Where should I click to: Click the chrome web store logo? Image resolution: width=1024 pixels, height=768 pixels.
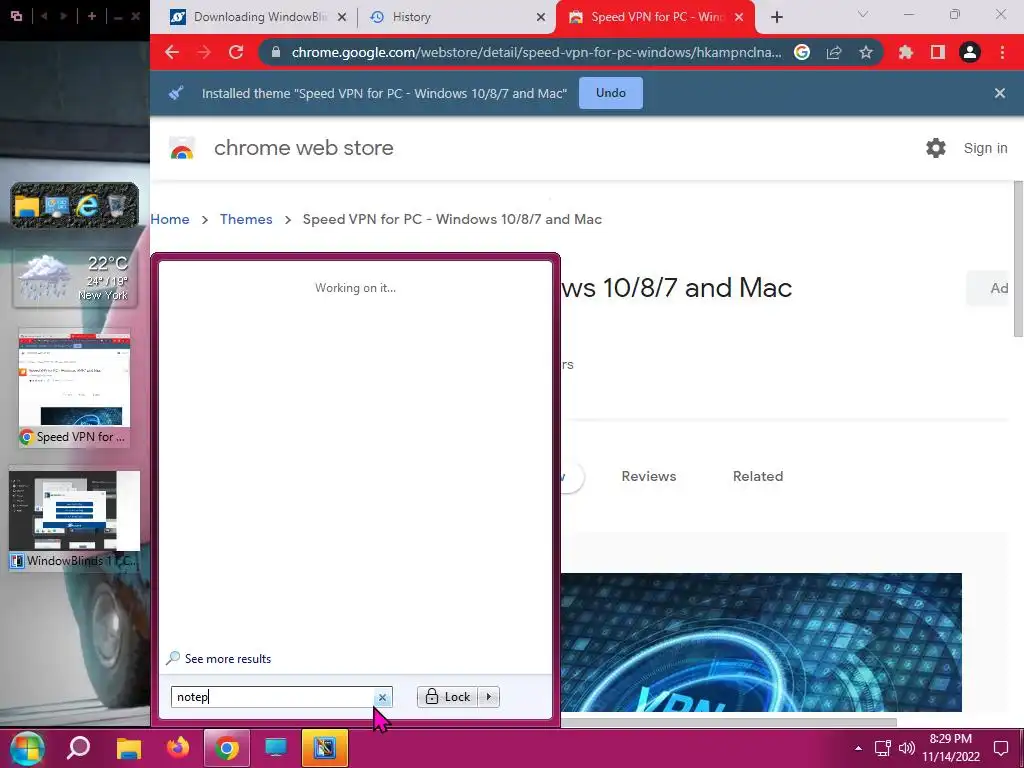pyautogui.click(x=182, y=148)
